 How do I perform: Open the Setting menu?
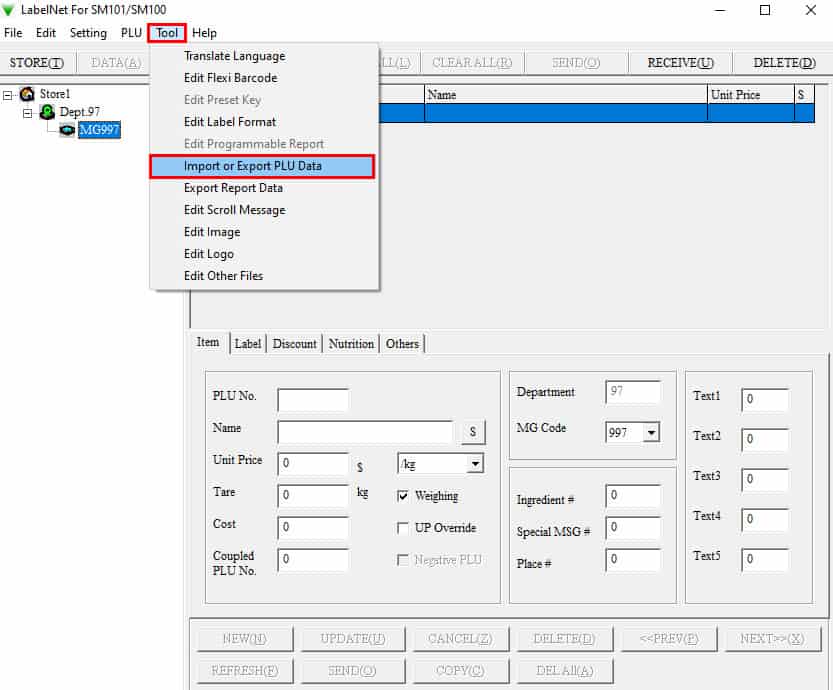tap(88, 33)
